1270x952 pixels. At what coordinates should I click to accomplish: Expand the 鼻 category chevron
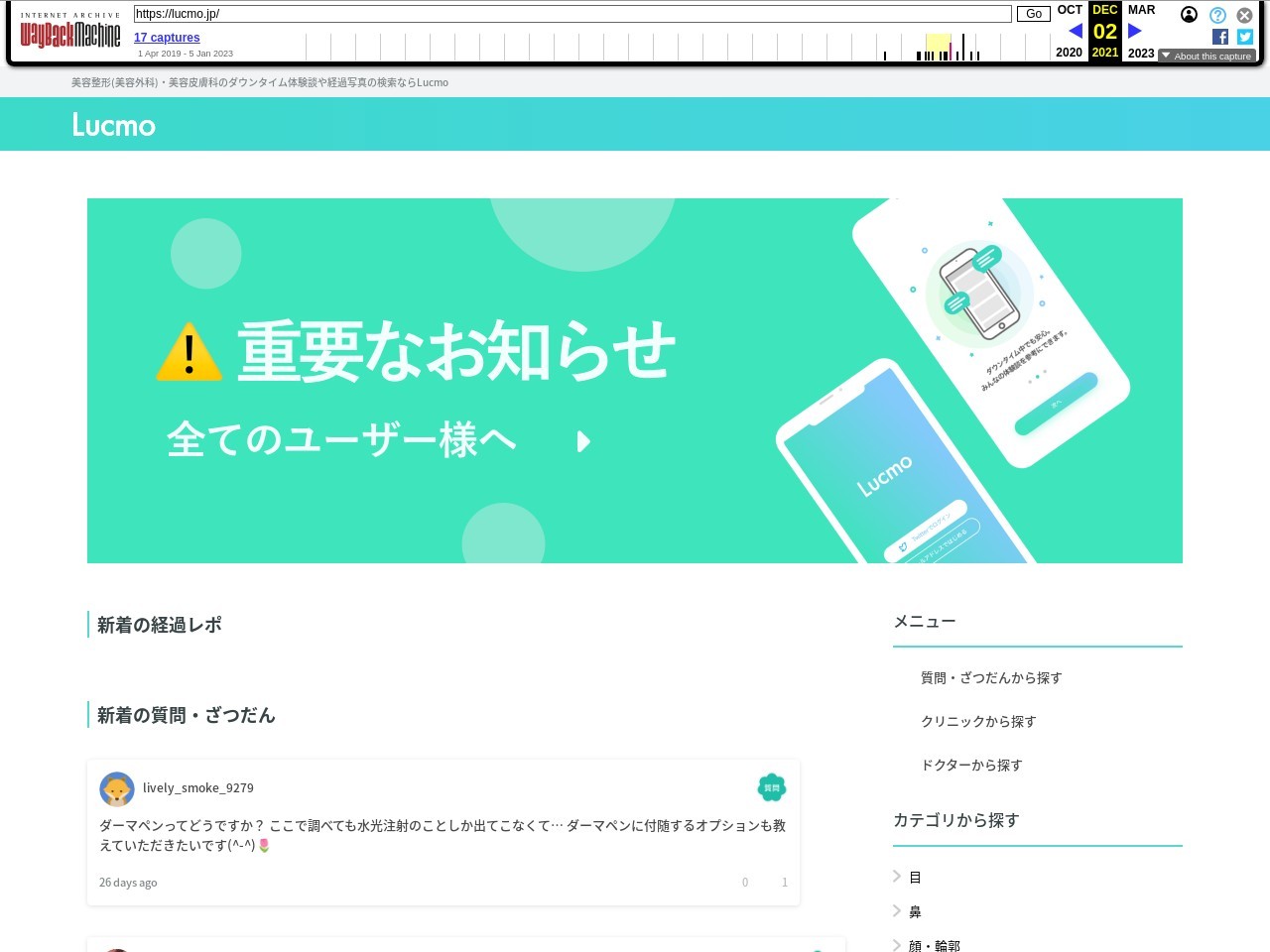(897, 910)
